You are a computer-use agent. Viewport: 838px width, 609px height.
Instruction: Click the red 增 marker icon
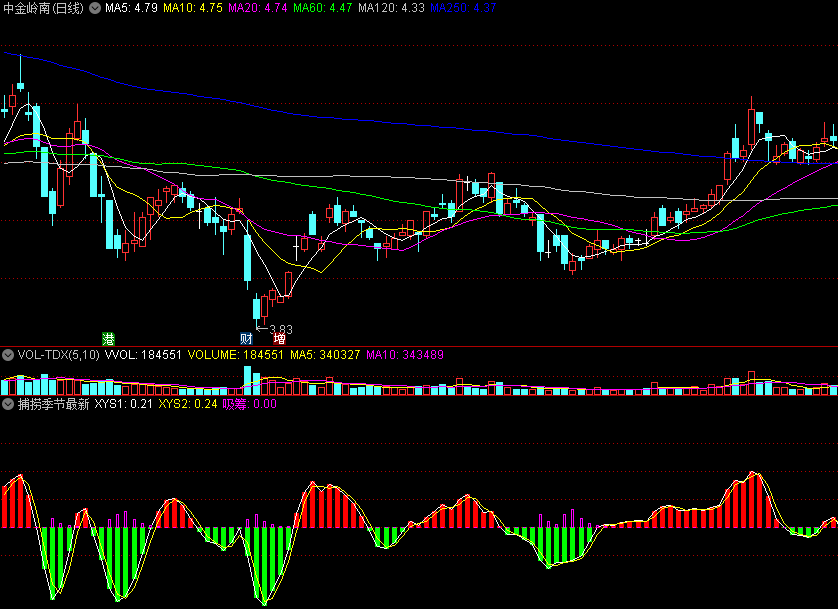[279, 338]
